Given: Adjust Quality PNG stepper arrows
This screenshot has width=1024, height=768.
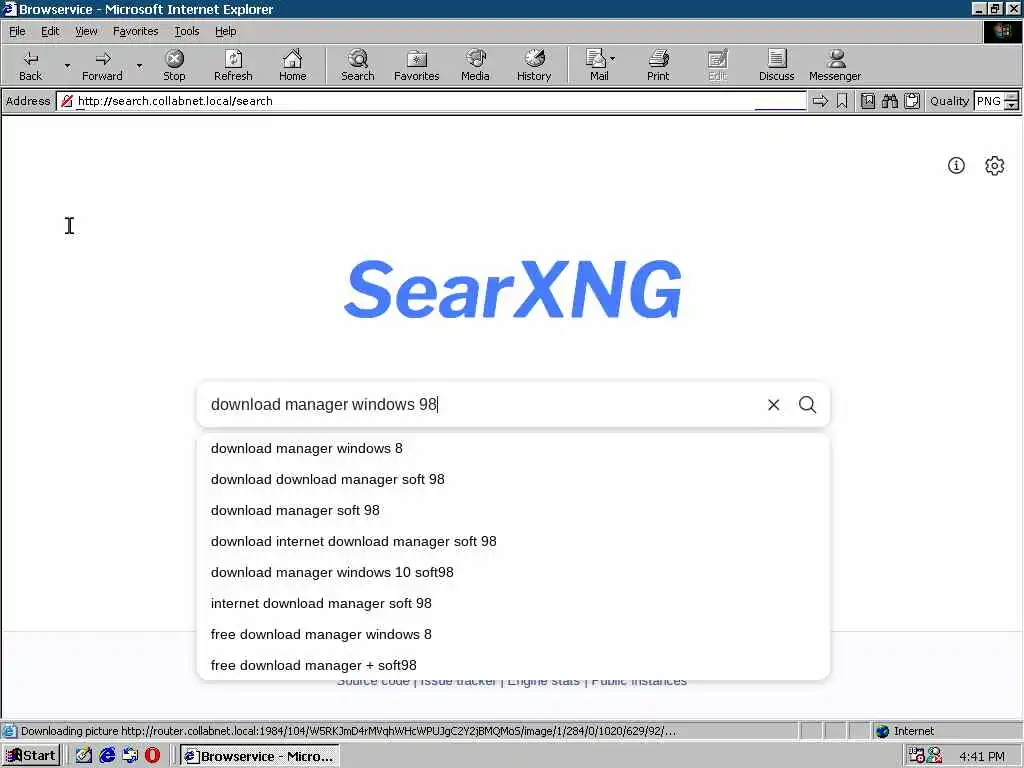Looking at the screenshot, I should coord(1011,101).
